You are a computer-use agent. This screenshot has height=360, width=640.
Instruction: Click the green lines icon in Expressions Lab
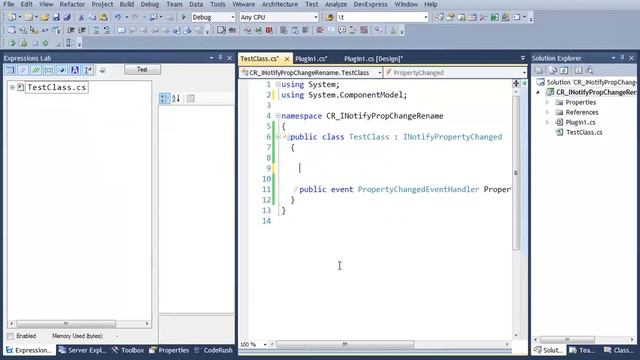[x=36, y=70]
